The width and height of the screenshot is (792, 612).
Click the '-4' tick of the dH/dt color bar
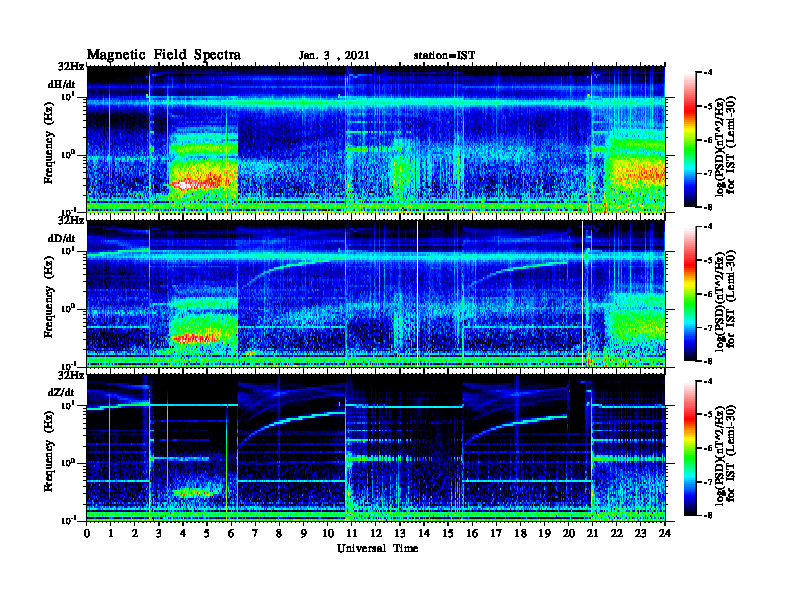[x=709, y=73]
